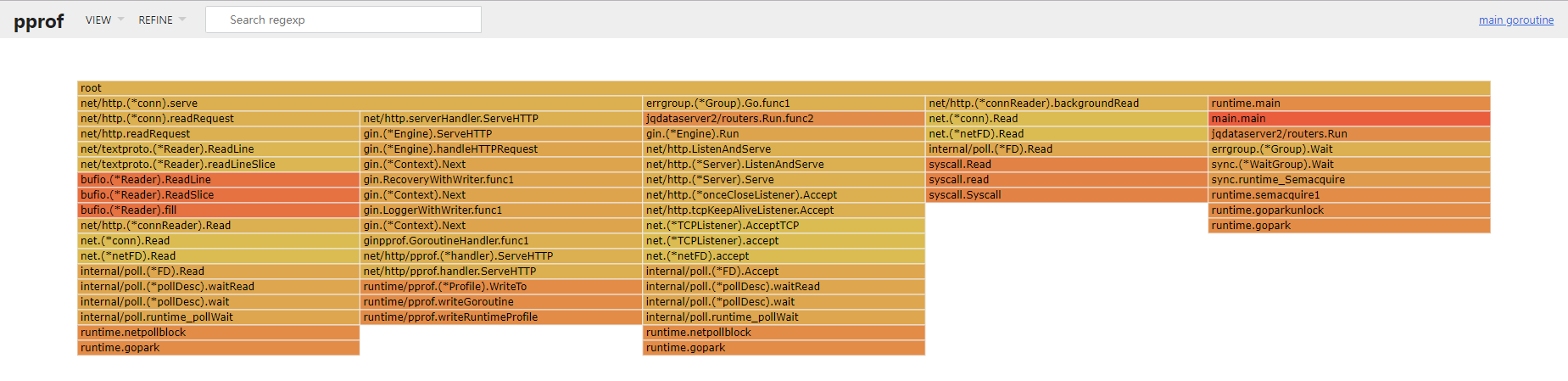
Task: Click the internal/poll.(*FD).Accept frame
Action: pos(784,272)
